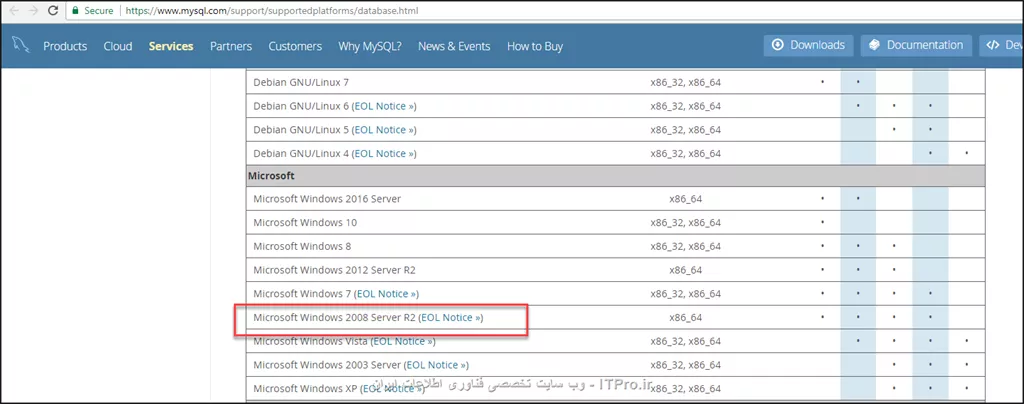Click the MySQL dolphin logo

(x=20, y=45)
